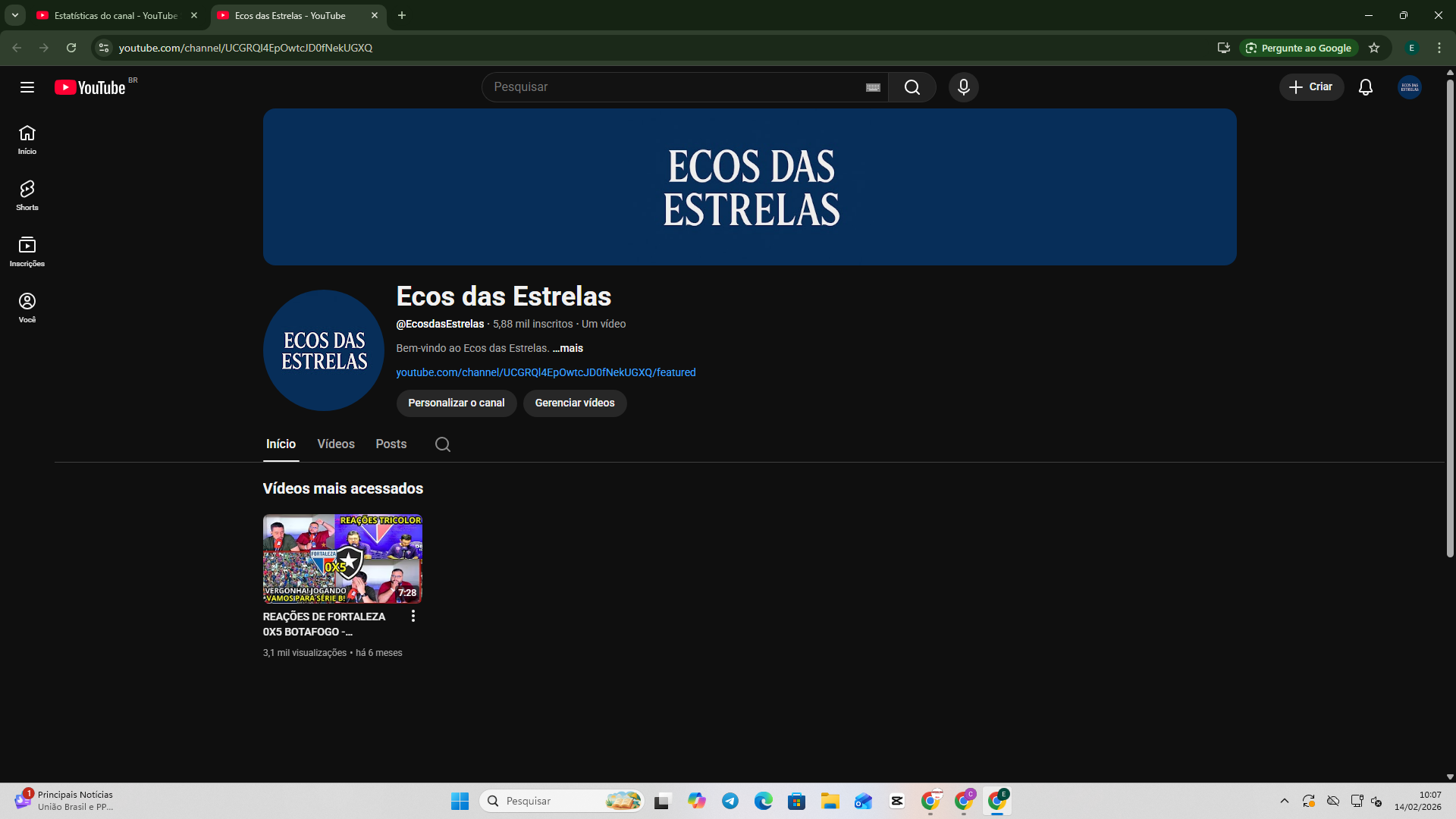This screenshot has height=819, width=1456.
Task: Expand channel description with ...mais
Action: (568, 348)
